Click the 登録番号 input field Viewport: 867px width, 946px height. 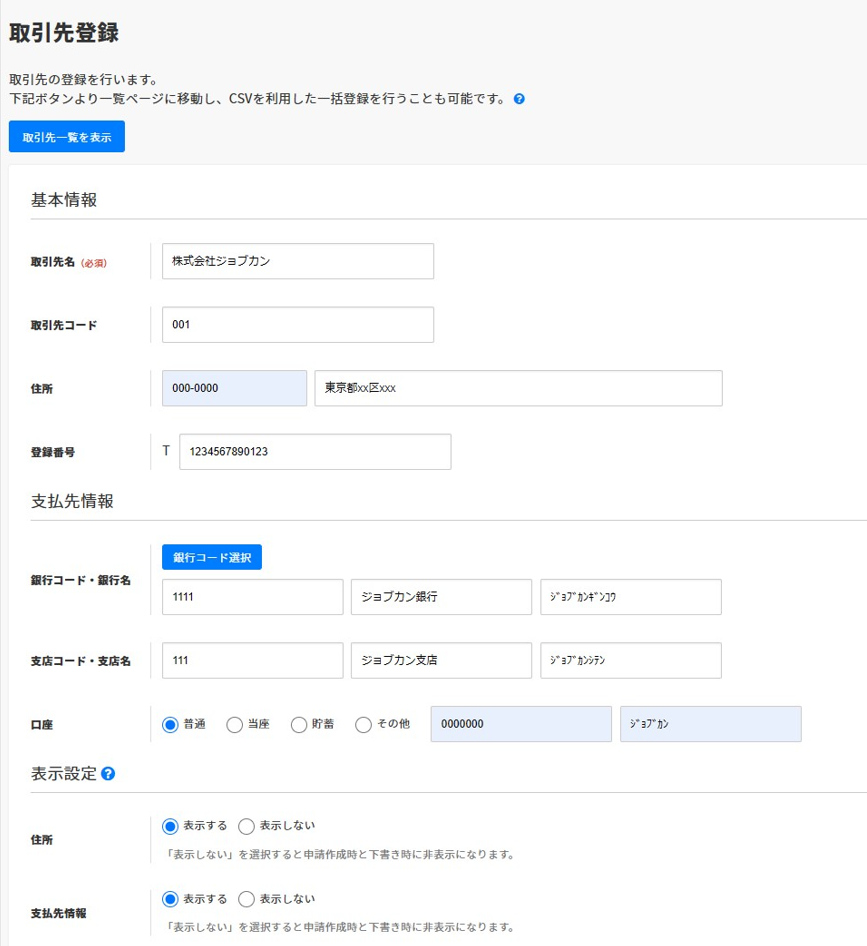pyautogui.click(x=315, y=452)
